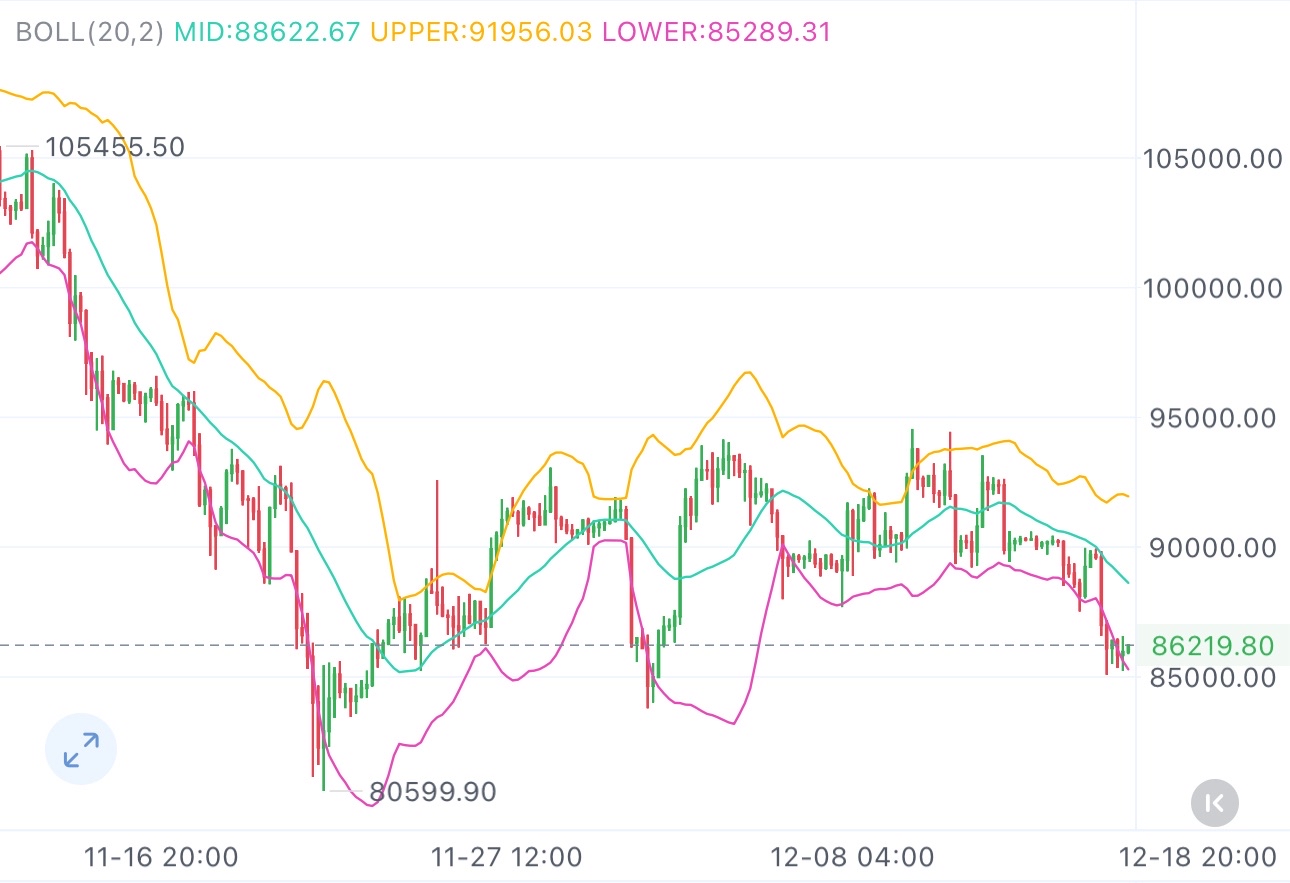Click 11-16 20:00 time axis label
This screenshot has height=883, width=1290.
tap(161, 857)
